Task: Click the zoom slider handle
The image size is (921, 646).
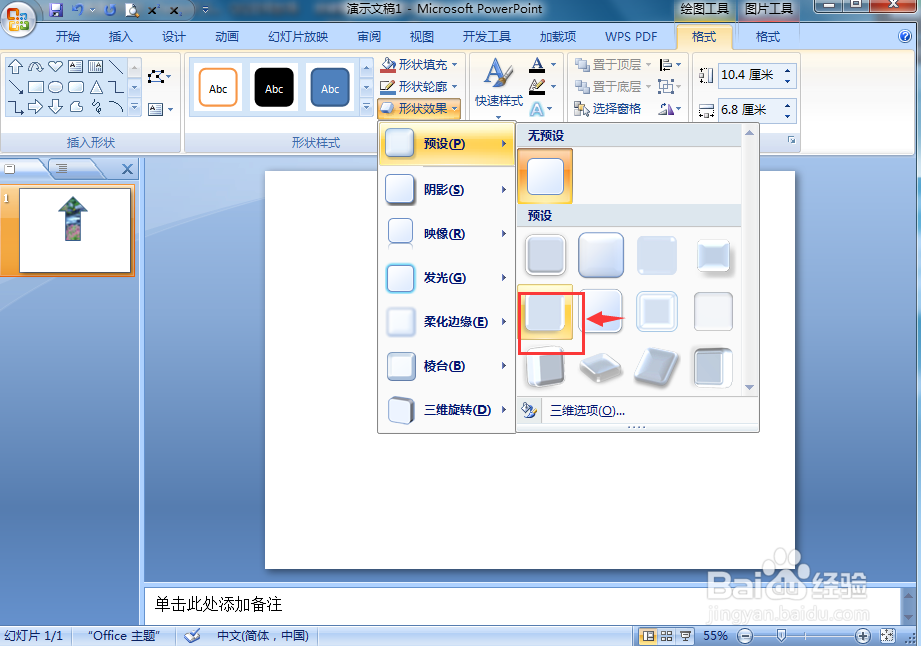Action: (x=781, y=635)
